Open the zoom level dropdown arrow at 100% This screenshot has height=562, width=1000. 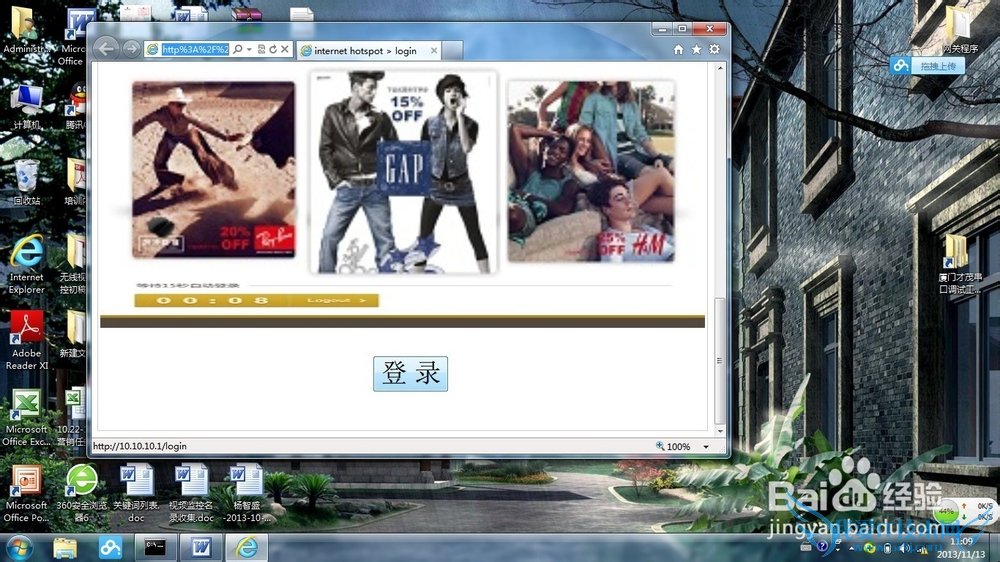tap(706, 447)
